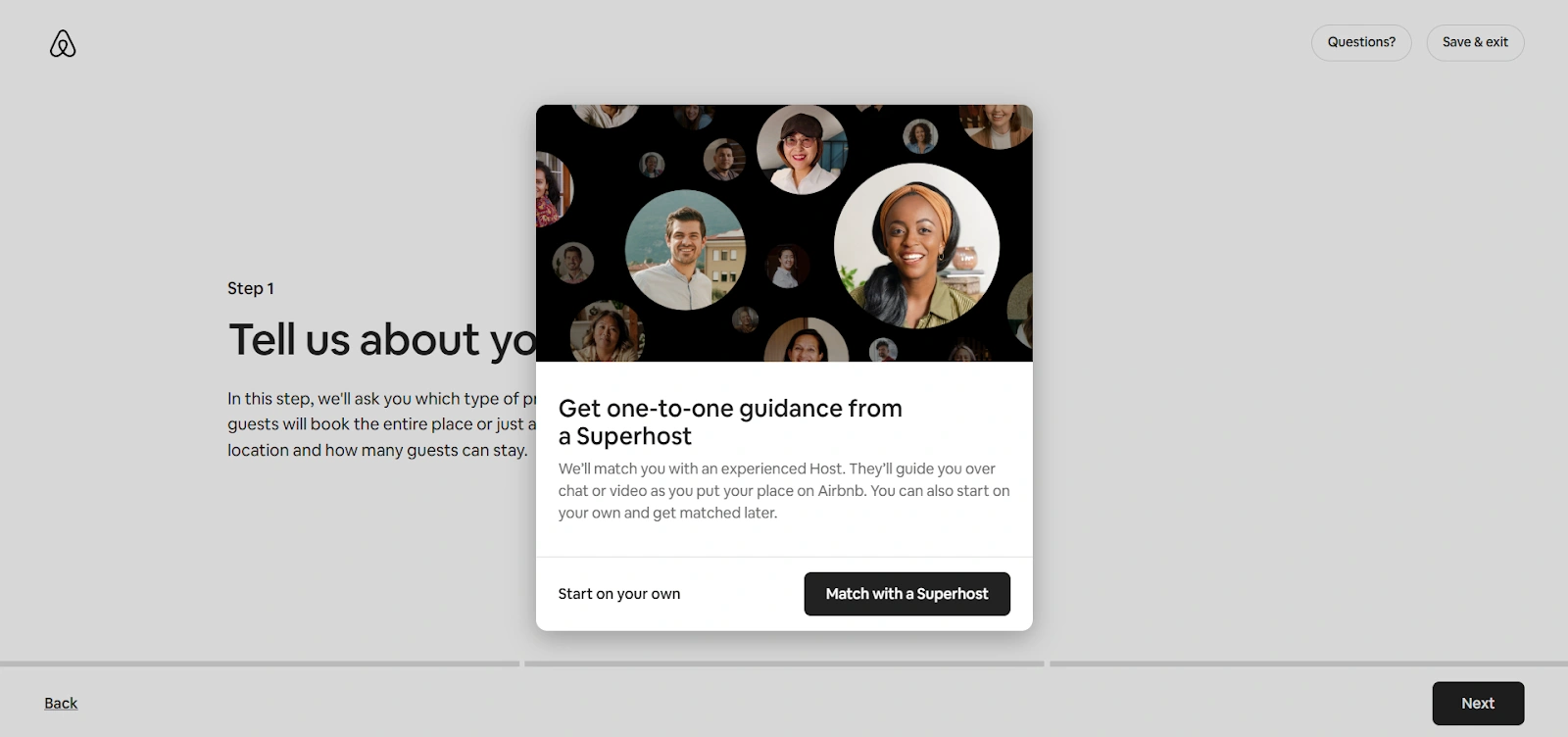Click the Step 1 label
The width and height of the screenshot is (1568, 737).
click(x=251, y=288)
